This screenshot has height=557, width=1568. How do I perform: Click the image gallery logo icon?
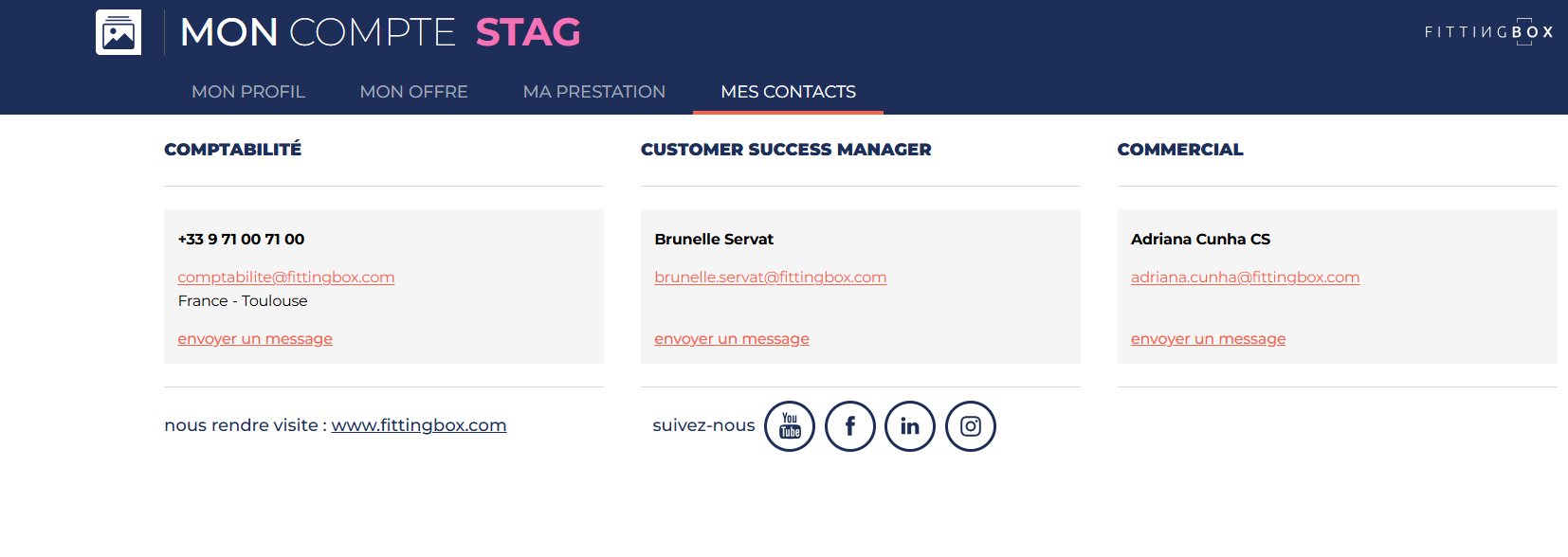click(119, 32)
